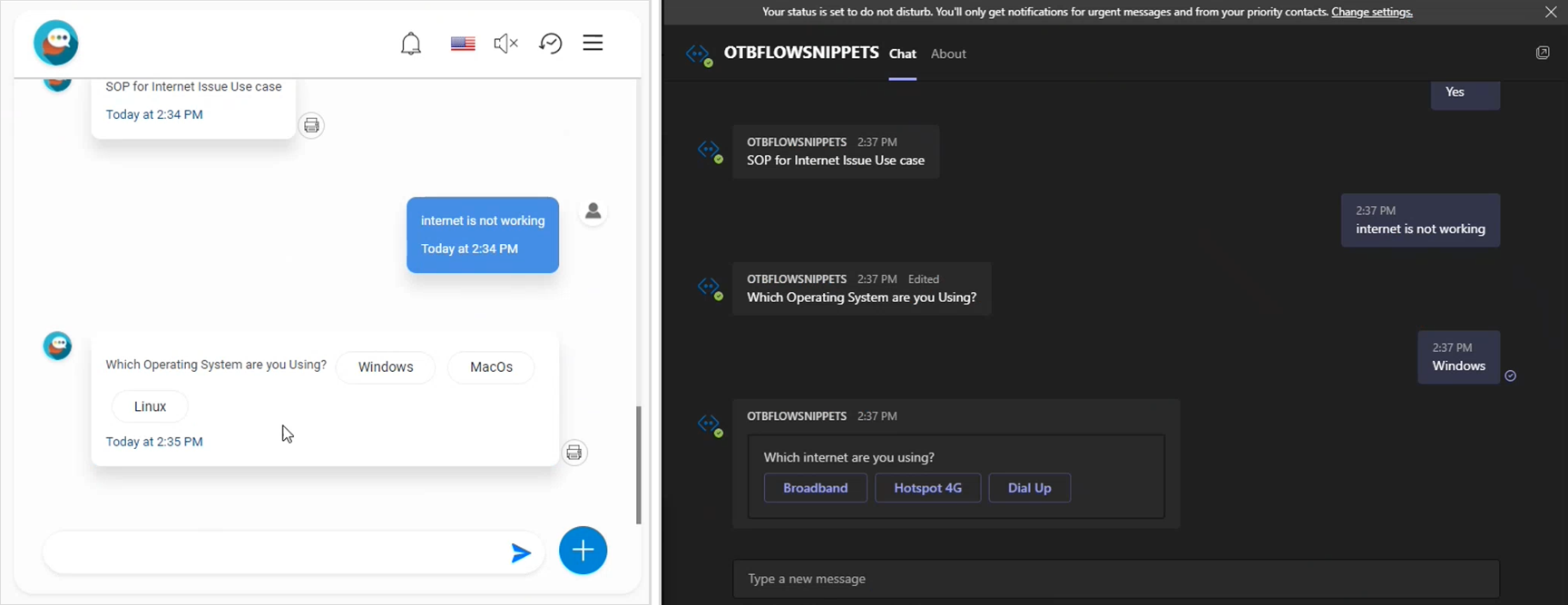Click the OTBFLOWSNIPPETS title in Teams header
Viewport: 1568px width, 605px height.
(x=801, y=53)
